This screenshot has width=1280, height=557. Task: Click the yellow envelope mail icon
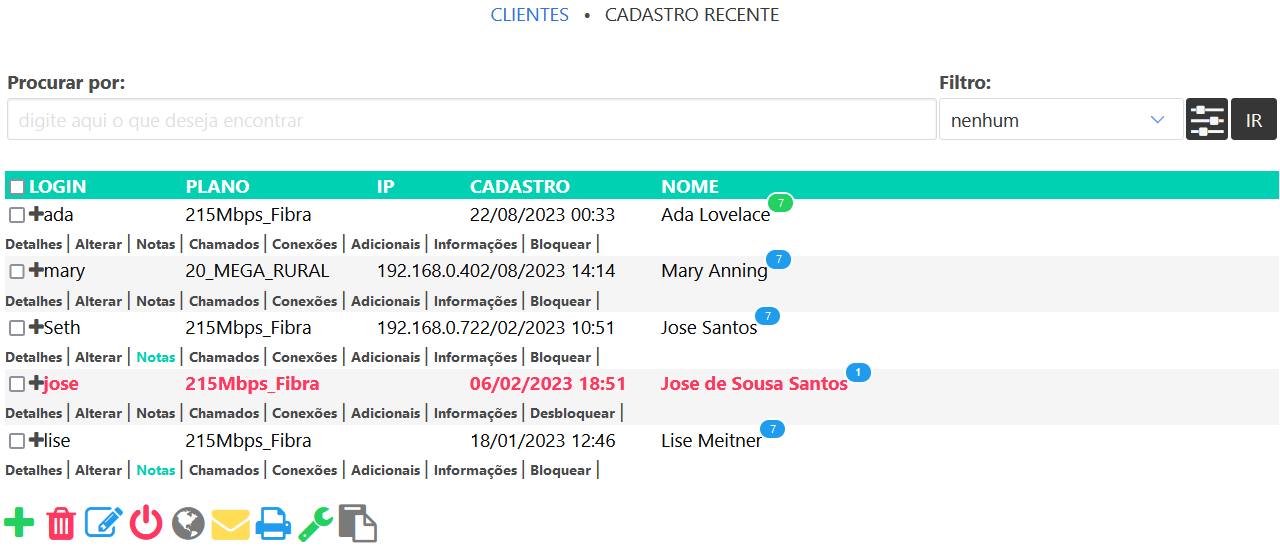tap(230, 523)
